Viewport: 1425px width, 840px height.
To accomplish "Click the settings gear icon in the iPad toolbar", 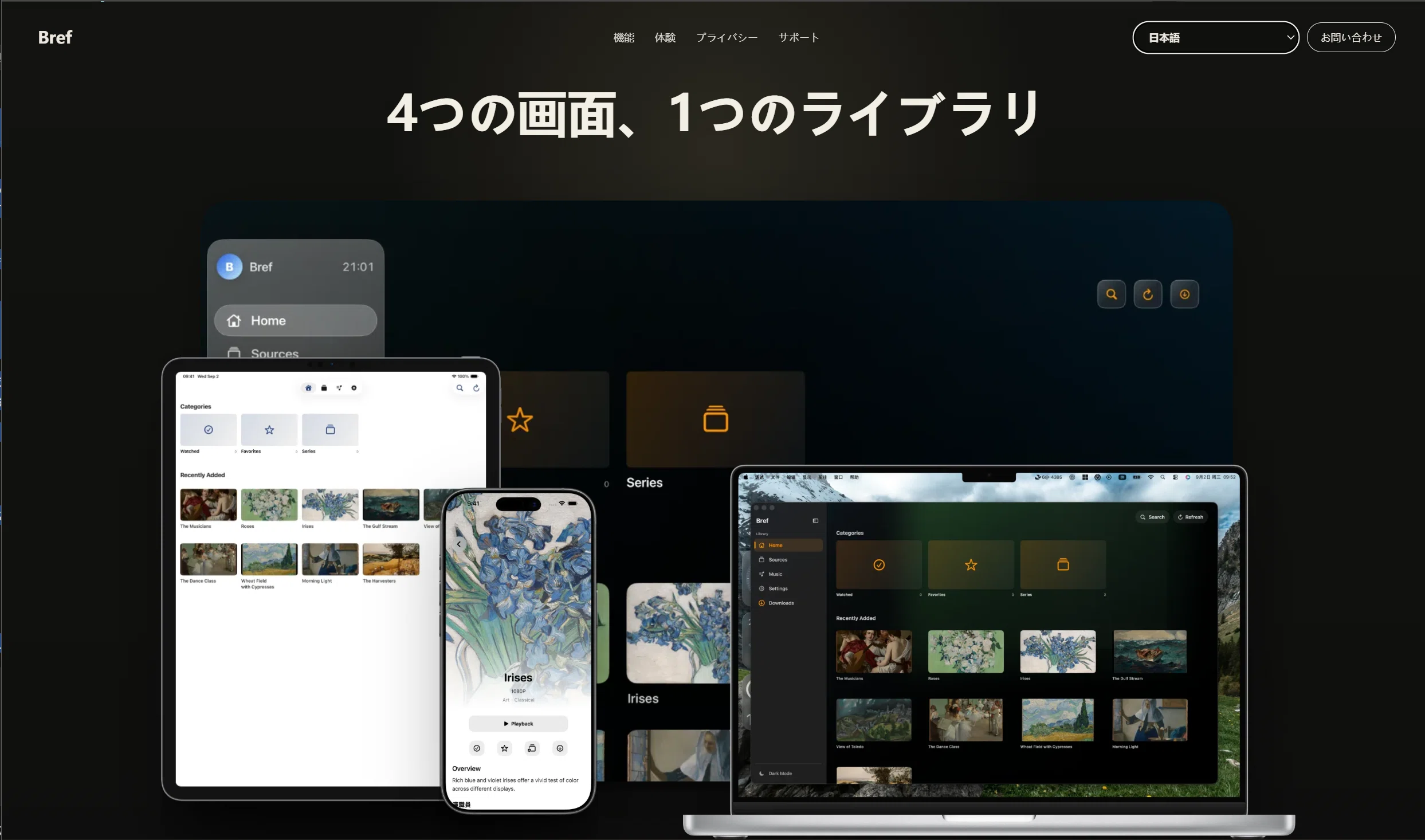I will tap(354, 388).
